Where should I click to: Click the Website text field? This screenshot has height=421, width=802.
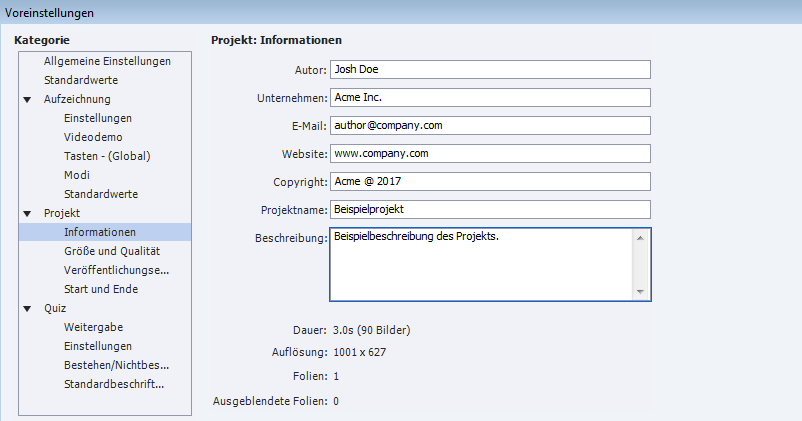490,154
